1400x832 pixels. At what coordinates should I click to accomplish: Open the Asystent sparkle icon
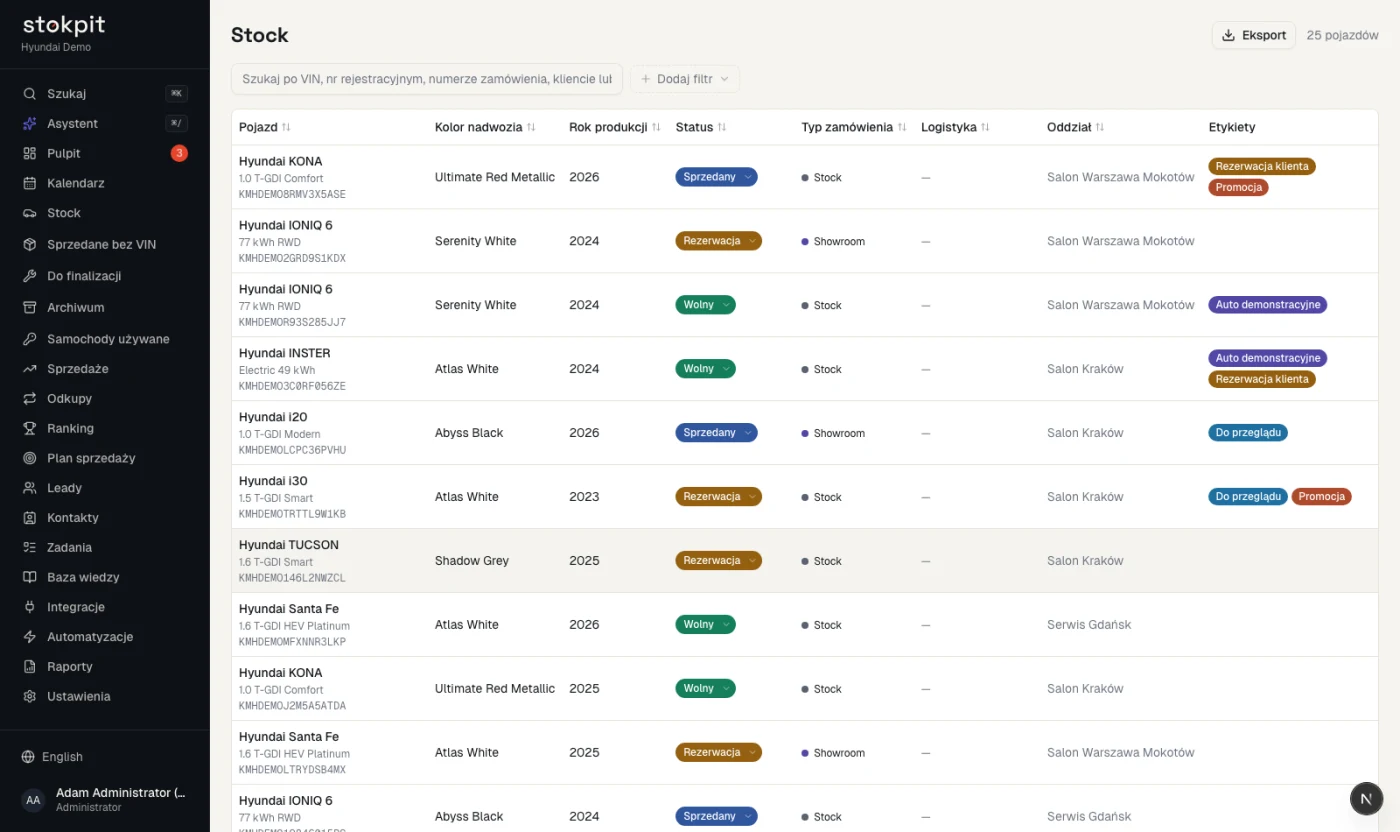pos(29,124)
